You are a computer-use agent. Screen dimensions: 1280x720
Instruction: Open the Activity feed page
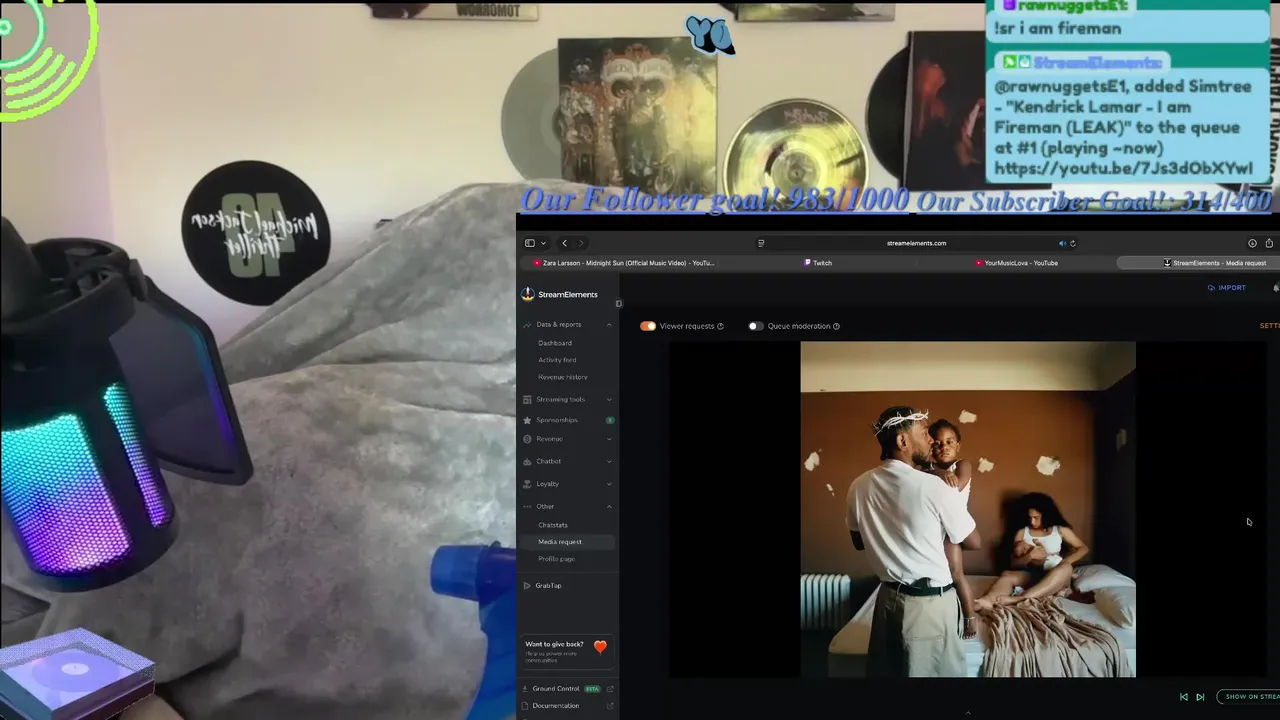coord(557,360)
